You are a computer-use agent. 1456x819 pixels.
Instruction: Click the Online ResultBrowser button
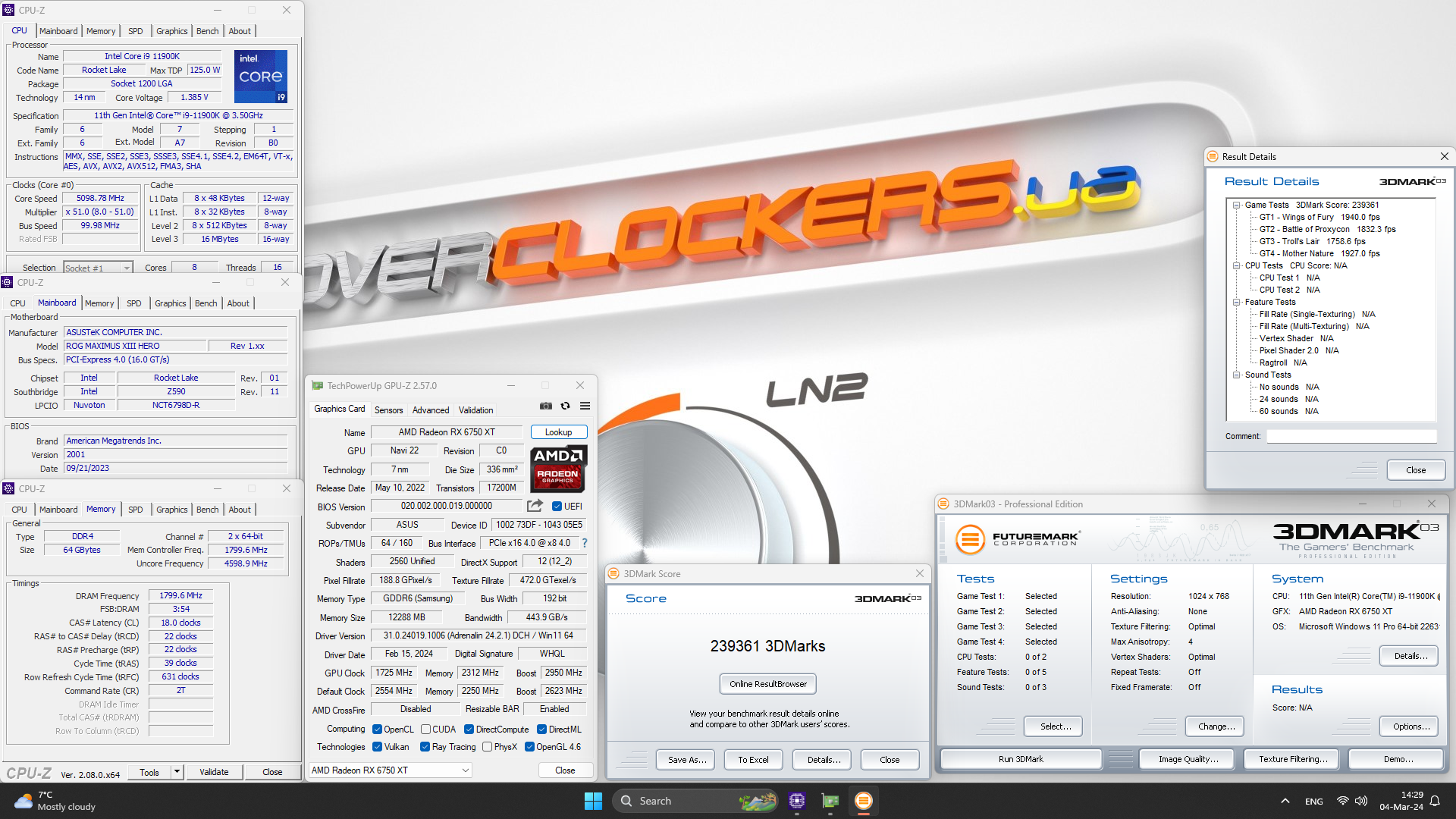[768, 684]
